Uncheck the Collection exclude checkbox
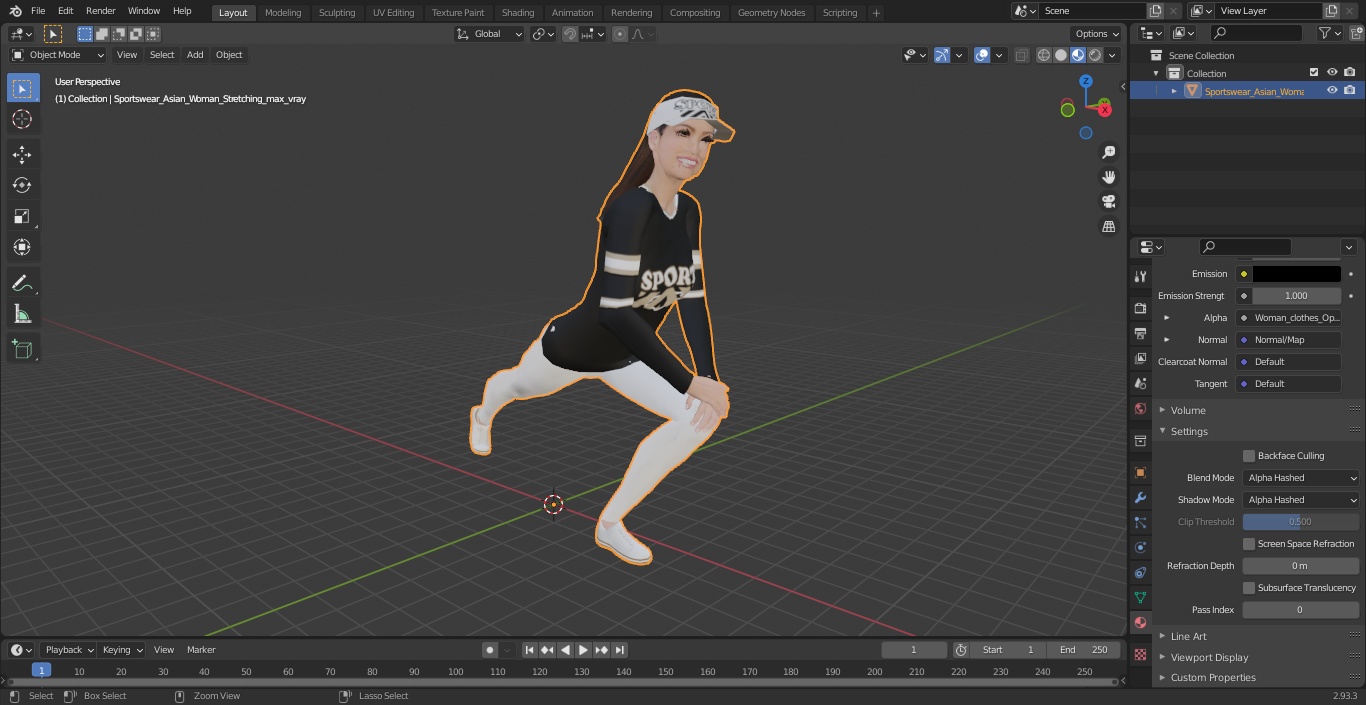1366x705 pixels. point(1314,73)
